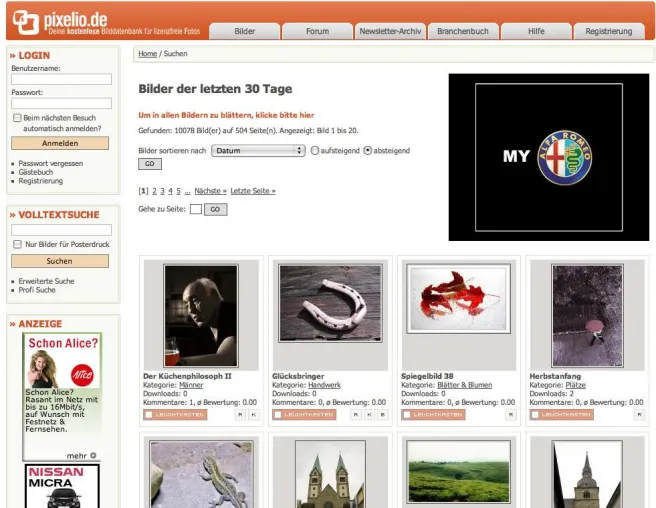The height and width of the screenshot is (508, 656).
Task: Open the Registrierung tab in top navigation
Action: click(609, 31)
